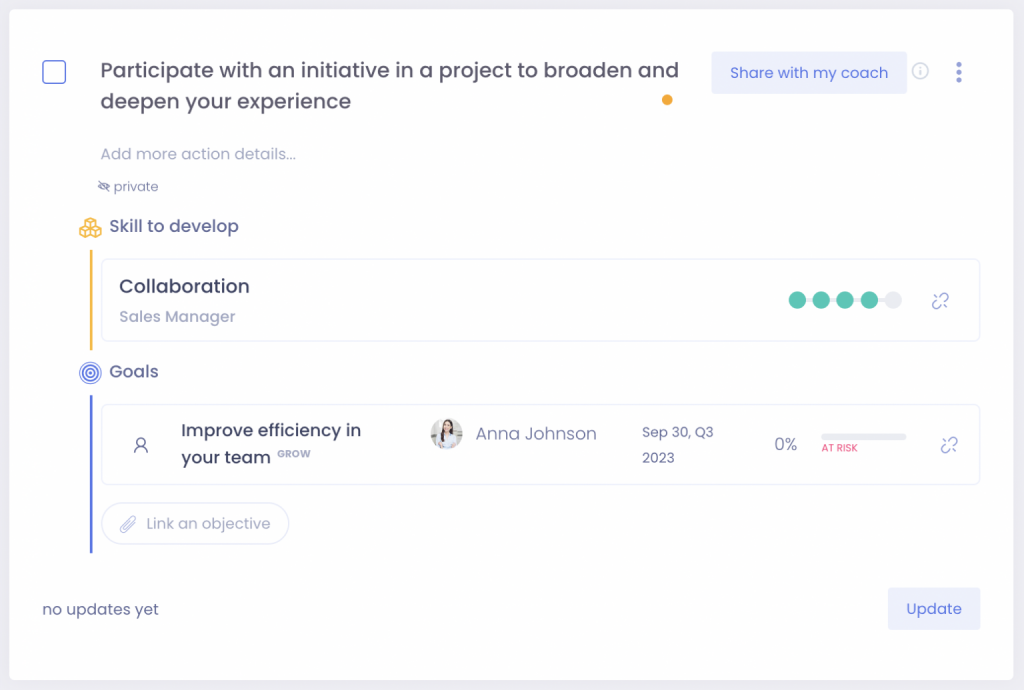Unlink the Collaboration skill using its unlink icon
Image resolution: width=1024 pixels, height=690 pixels.
click(x=939, y=300)
